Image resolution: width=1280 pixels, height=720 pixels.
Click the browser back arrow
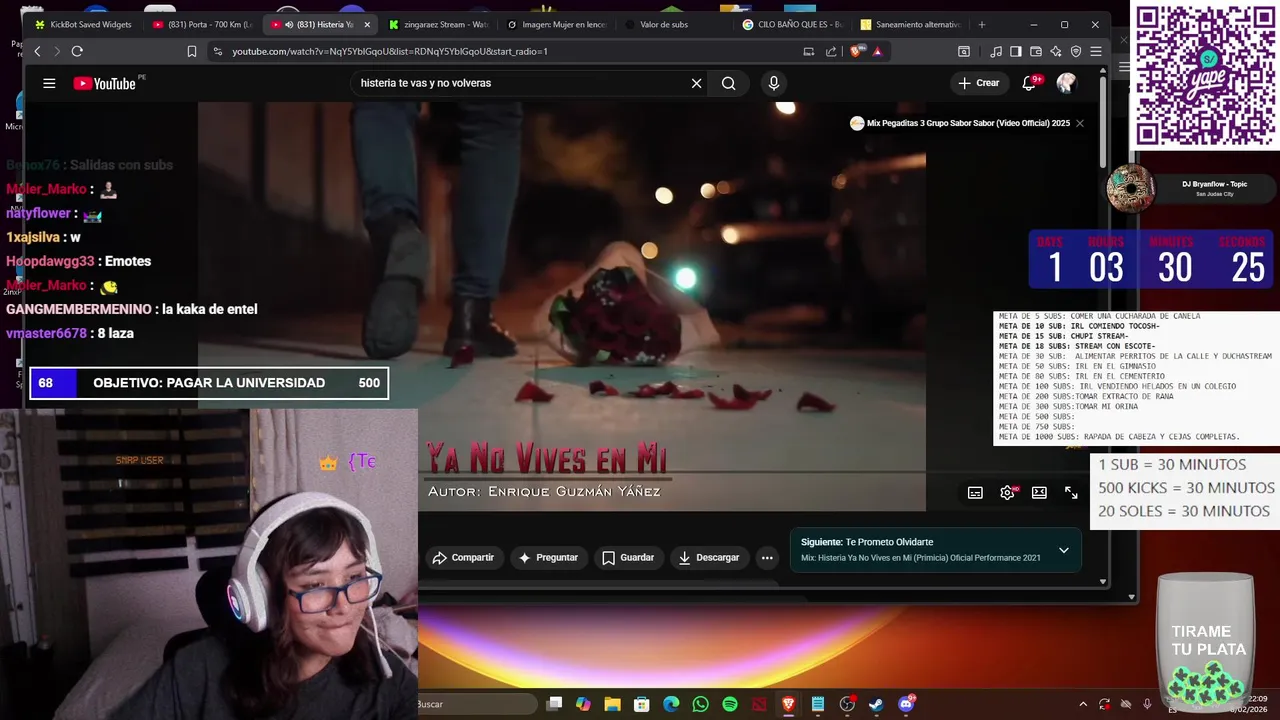click(38, 51)
